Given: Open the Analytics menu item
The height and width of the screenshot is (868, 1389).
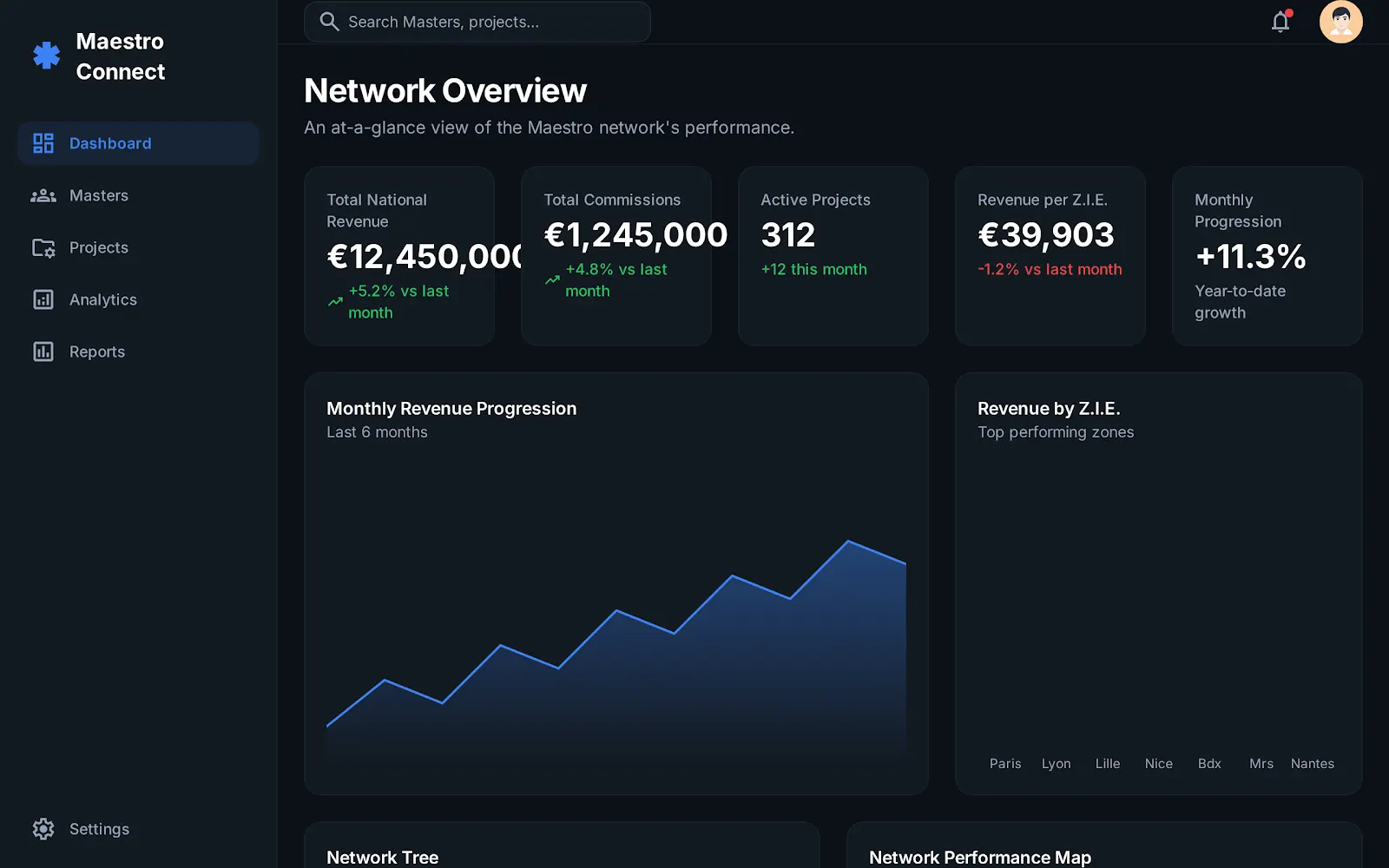Looking at the screenshot, I should [x=139, y=299].
